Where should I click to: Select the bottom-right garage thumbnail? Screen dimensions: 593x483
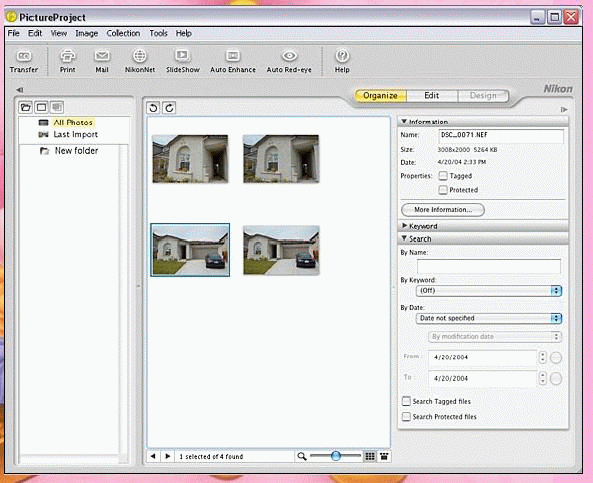pos(281,250)
